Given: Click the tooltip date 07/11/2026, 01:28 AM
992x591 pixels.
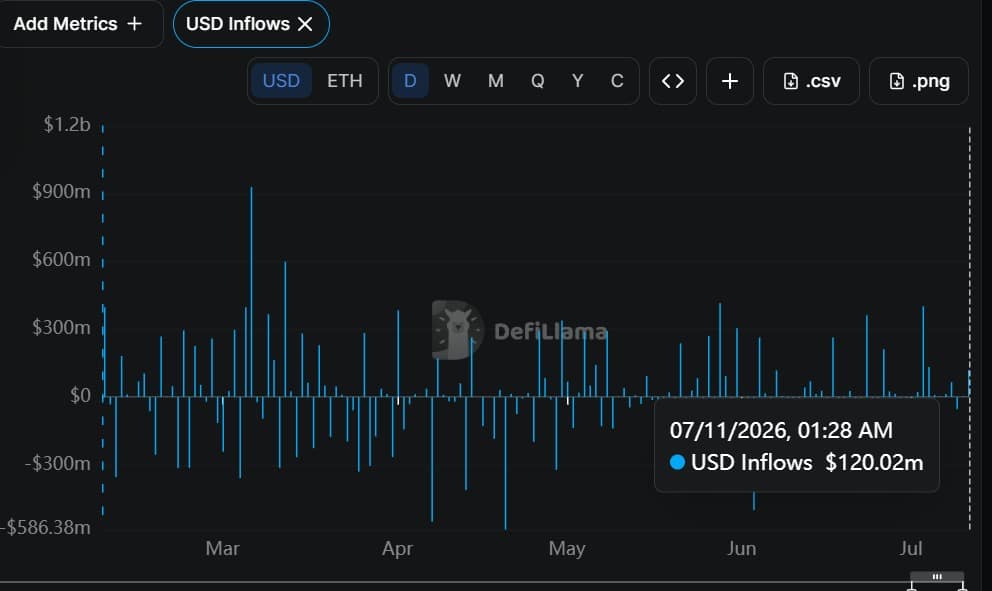Looking at the screenshot, I should (781, 430).
